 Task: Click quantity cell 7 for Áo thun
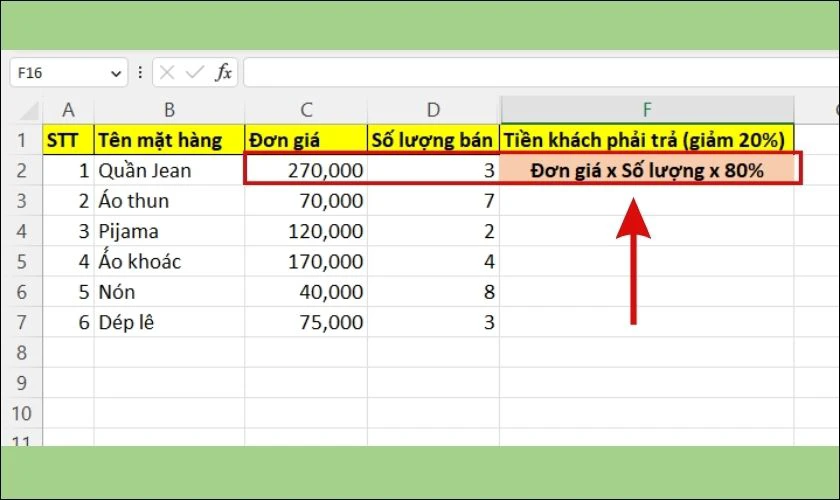433,201
